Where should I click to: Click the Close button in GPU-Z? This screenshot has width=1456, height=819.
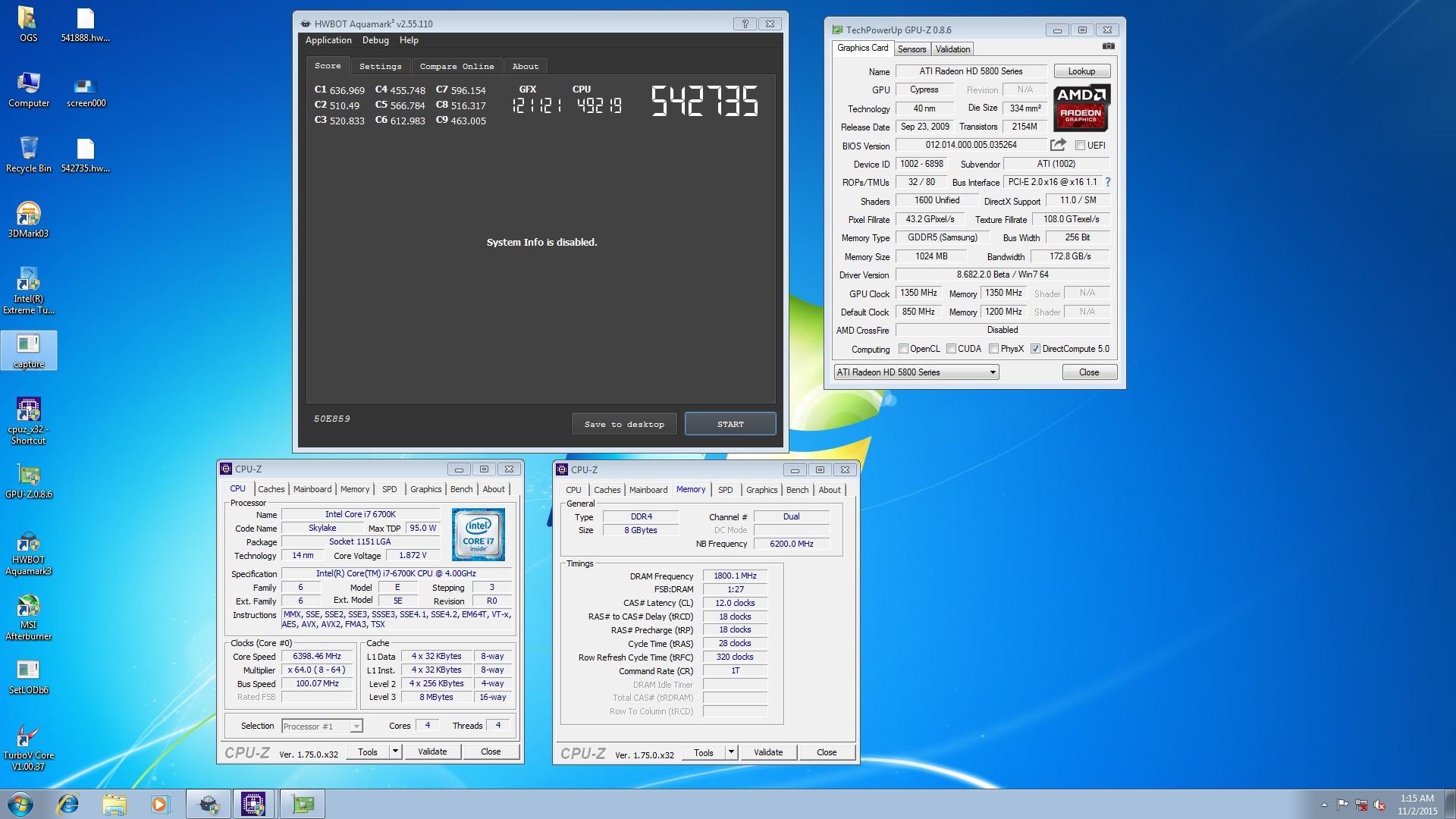point(1089,372)
